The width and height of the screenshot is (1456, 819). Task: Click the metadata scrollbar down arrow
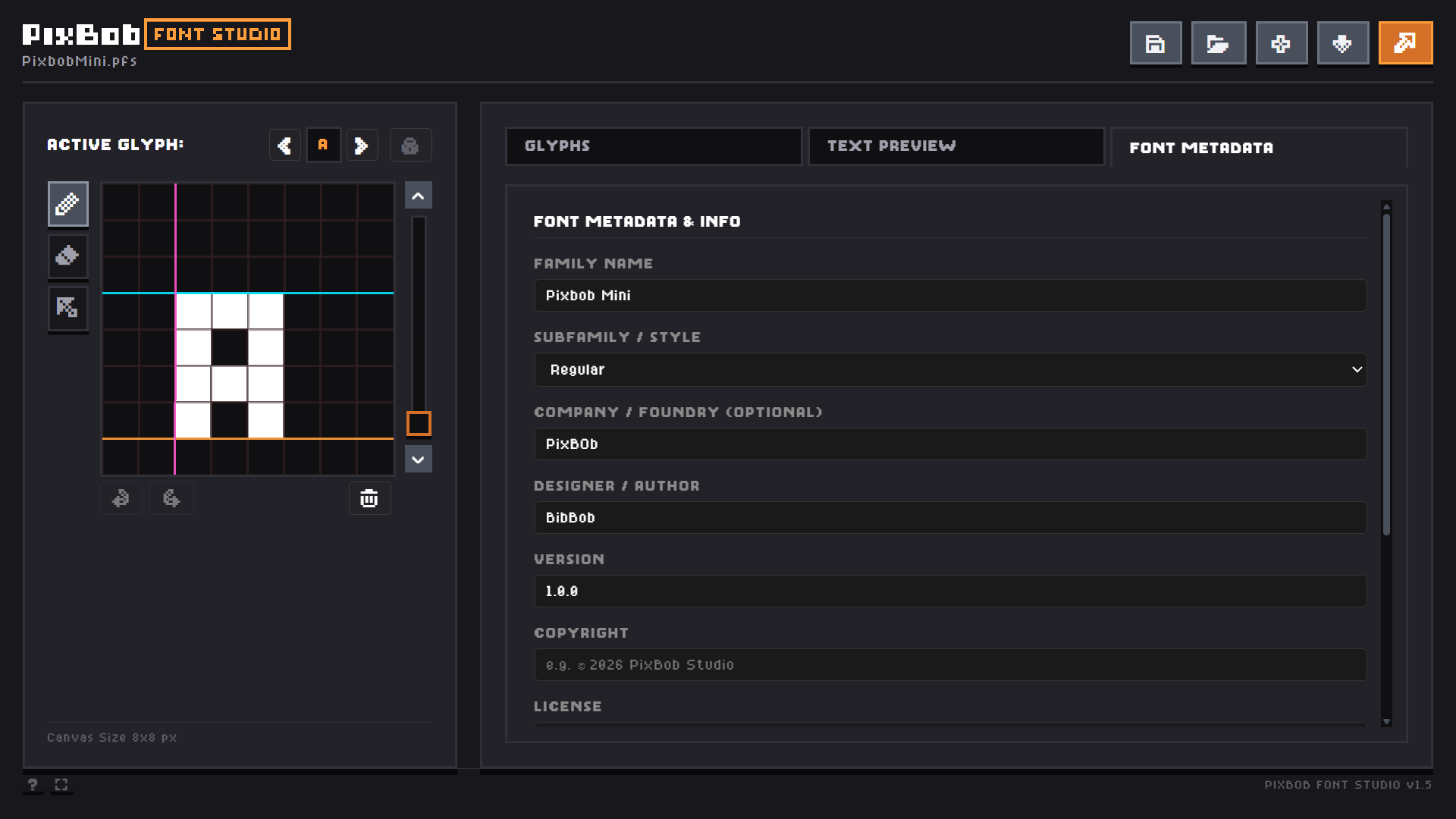point(1386,722)
